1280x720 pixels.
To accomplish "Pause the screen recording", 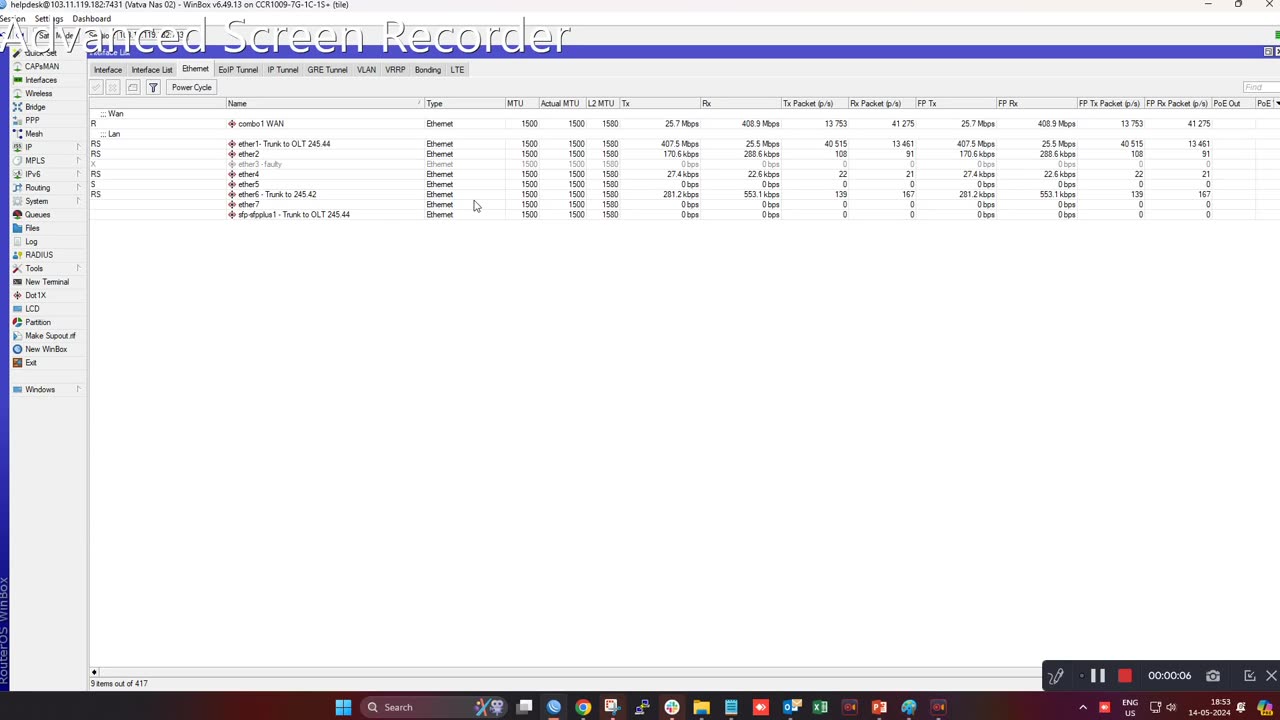I will point(1097,676).
